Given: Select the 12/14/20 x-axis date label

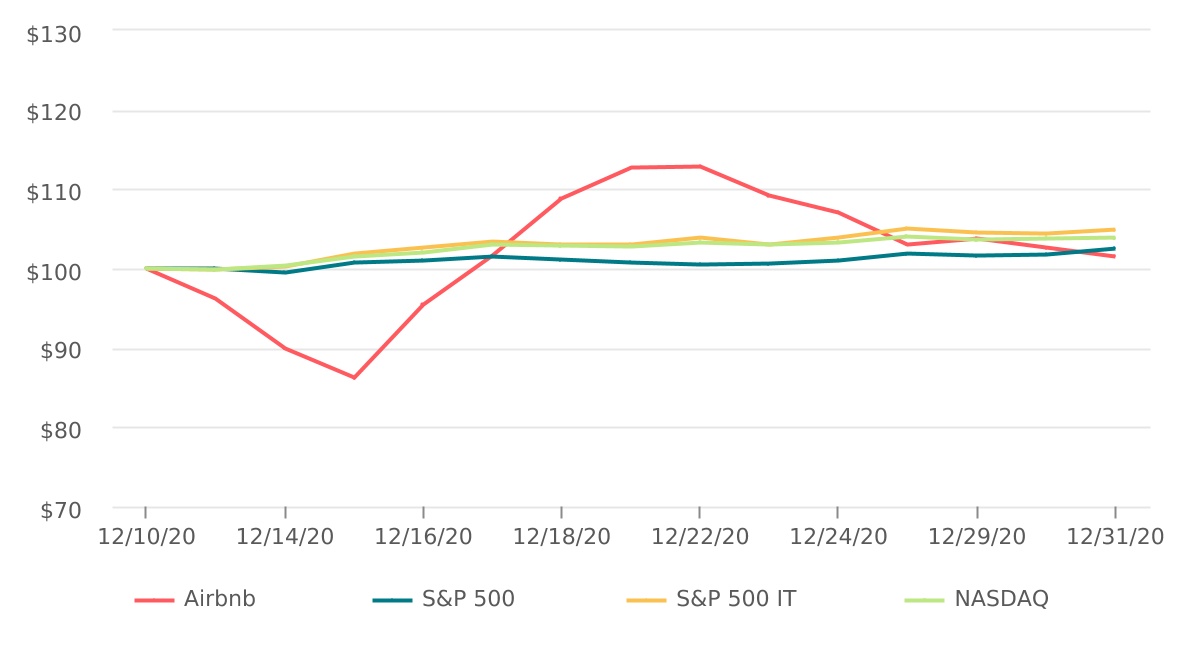Looking at the screenshot, I should pyautogui.click(x=285, y=537).
